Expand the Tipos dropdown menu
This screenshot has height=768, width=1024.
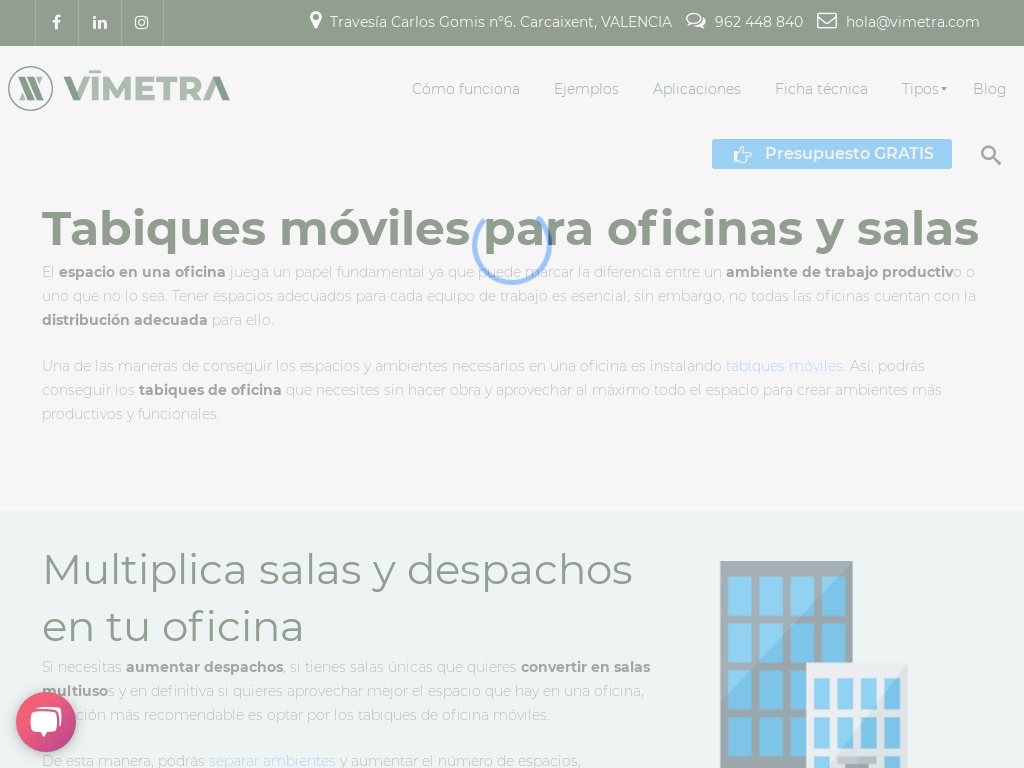click(922, 89)
